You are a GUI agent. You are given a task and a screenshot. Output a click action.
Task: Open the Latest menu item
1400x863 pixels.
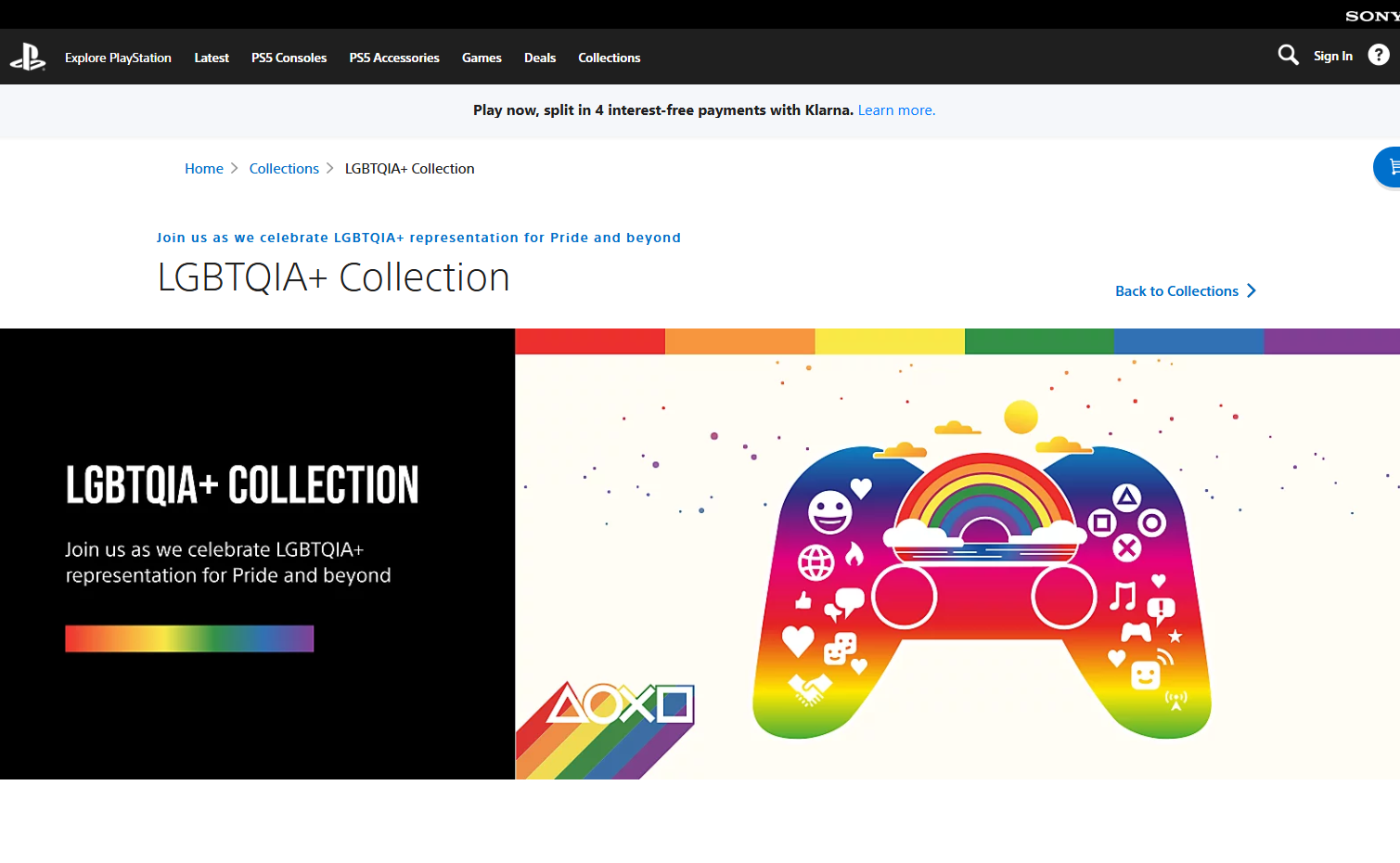(x=212, y=58)
